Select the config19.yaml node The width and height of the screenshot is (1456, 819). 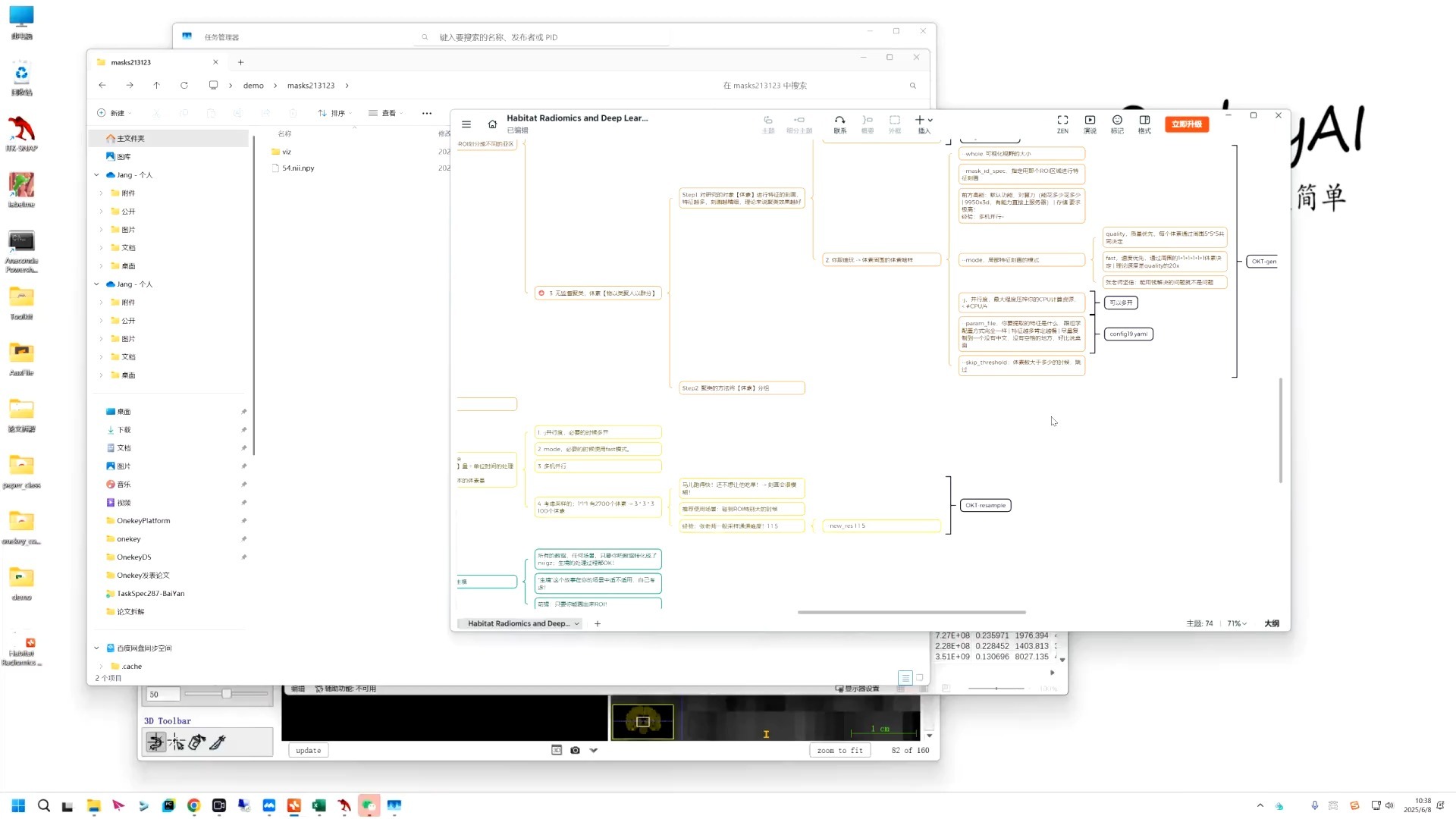tap(1128, 334)
